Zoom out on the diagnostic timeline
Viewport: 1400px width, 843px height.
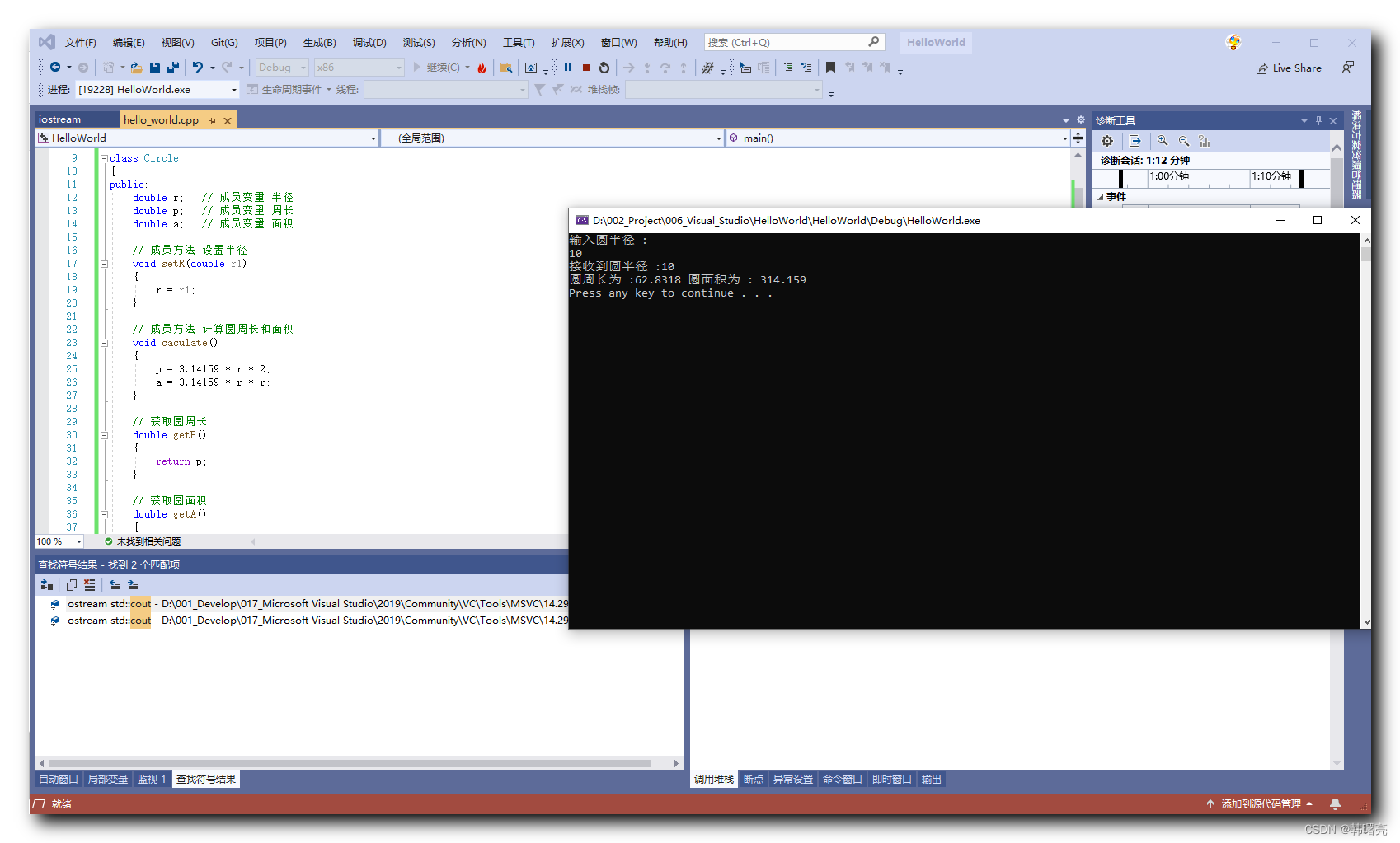point(1184,141)
